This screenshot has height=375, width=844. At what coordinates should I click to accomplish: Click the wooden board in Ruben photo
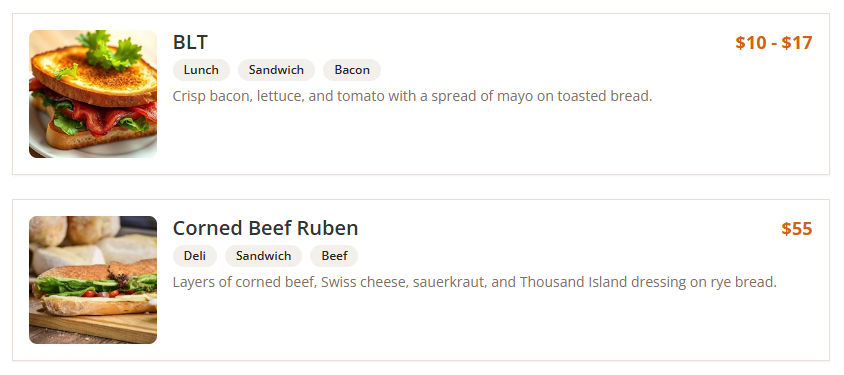pos(93,326)
